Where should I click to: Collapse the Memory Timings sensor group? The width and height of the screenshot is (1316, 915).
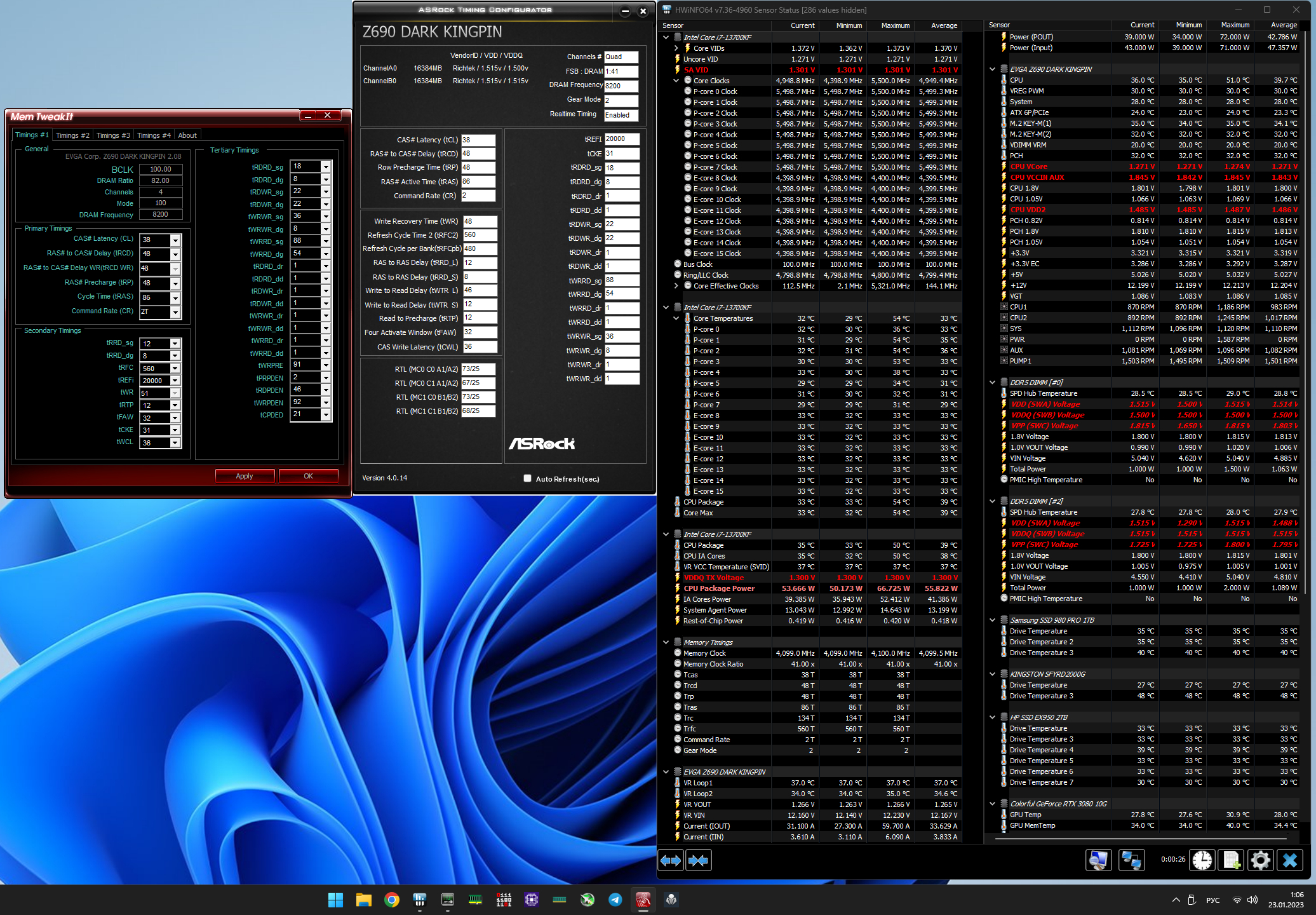click(666, 642)
